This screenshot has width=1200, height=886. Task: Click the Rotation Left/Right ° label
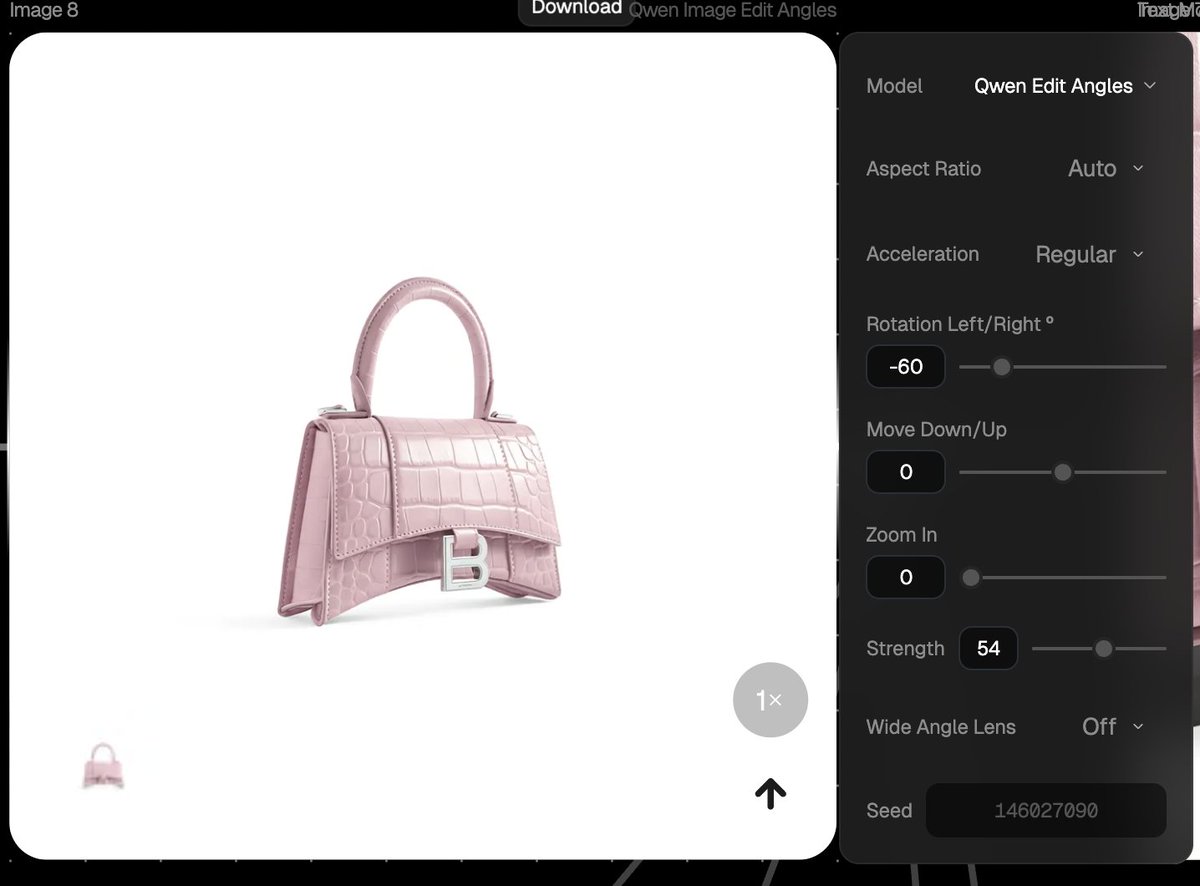coord(960,324)
